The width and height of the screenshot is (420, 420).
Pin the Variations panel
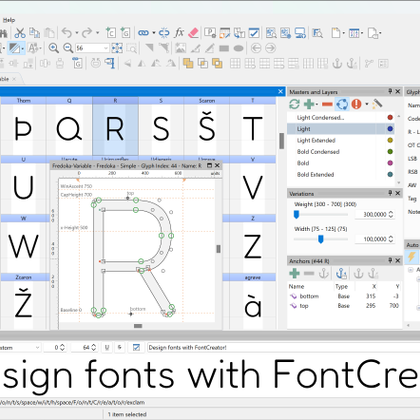click(x=390, y=193)
